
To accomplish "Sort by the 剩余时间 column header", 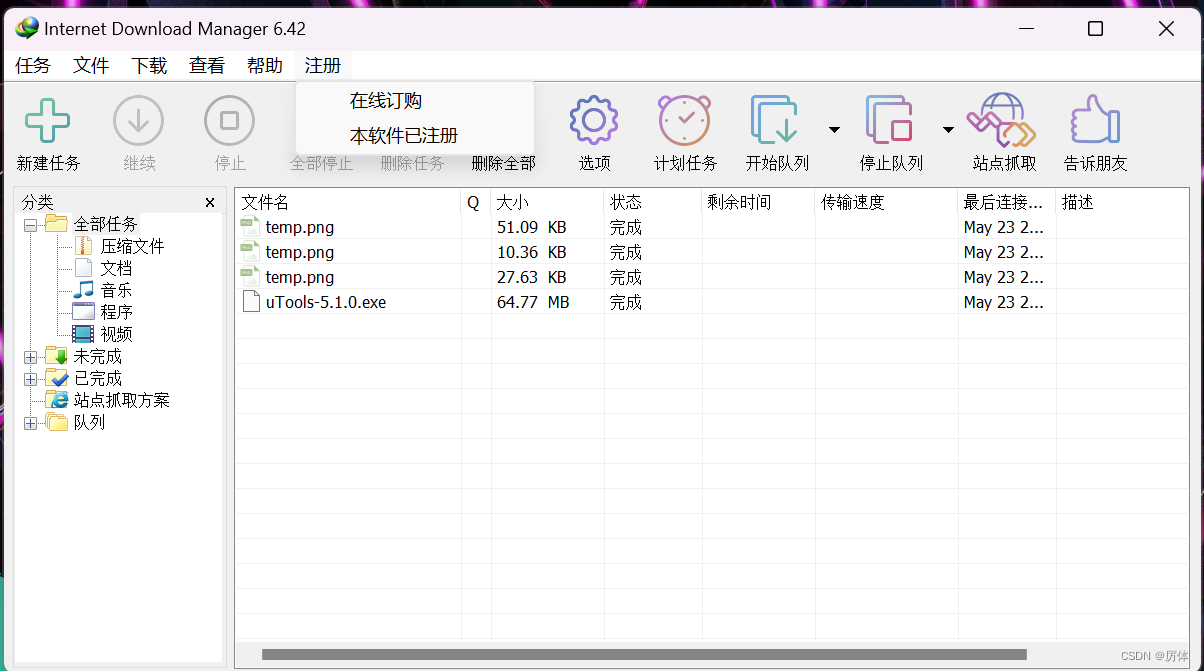I will tap(758, 202).
